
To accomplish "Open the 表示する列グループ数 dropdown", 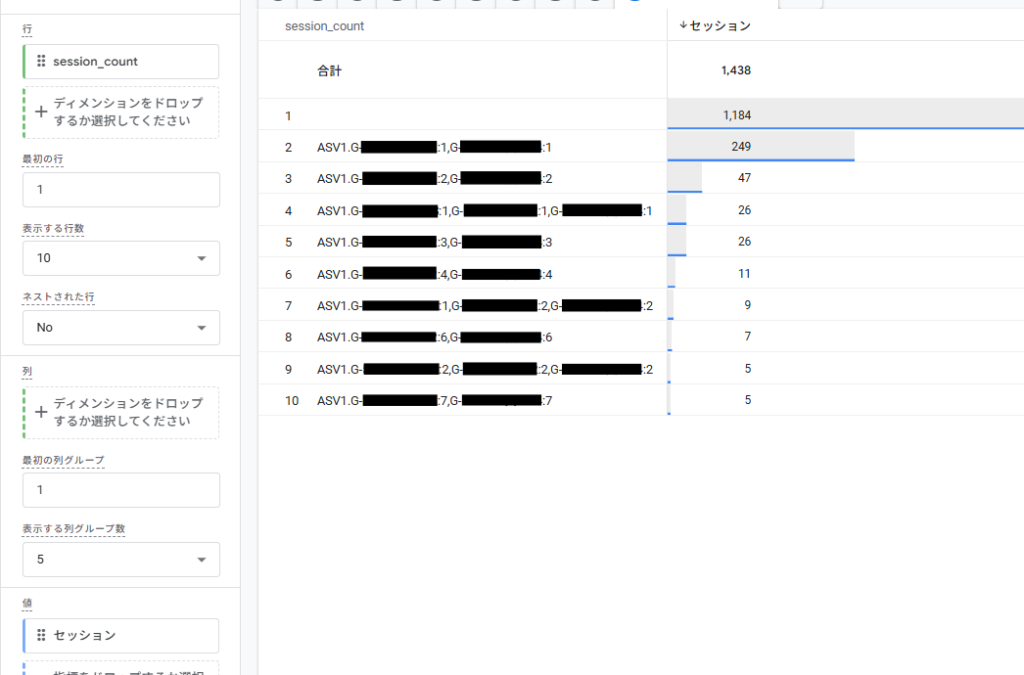I will coord(120,559).
